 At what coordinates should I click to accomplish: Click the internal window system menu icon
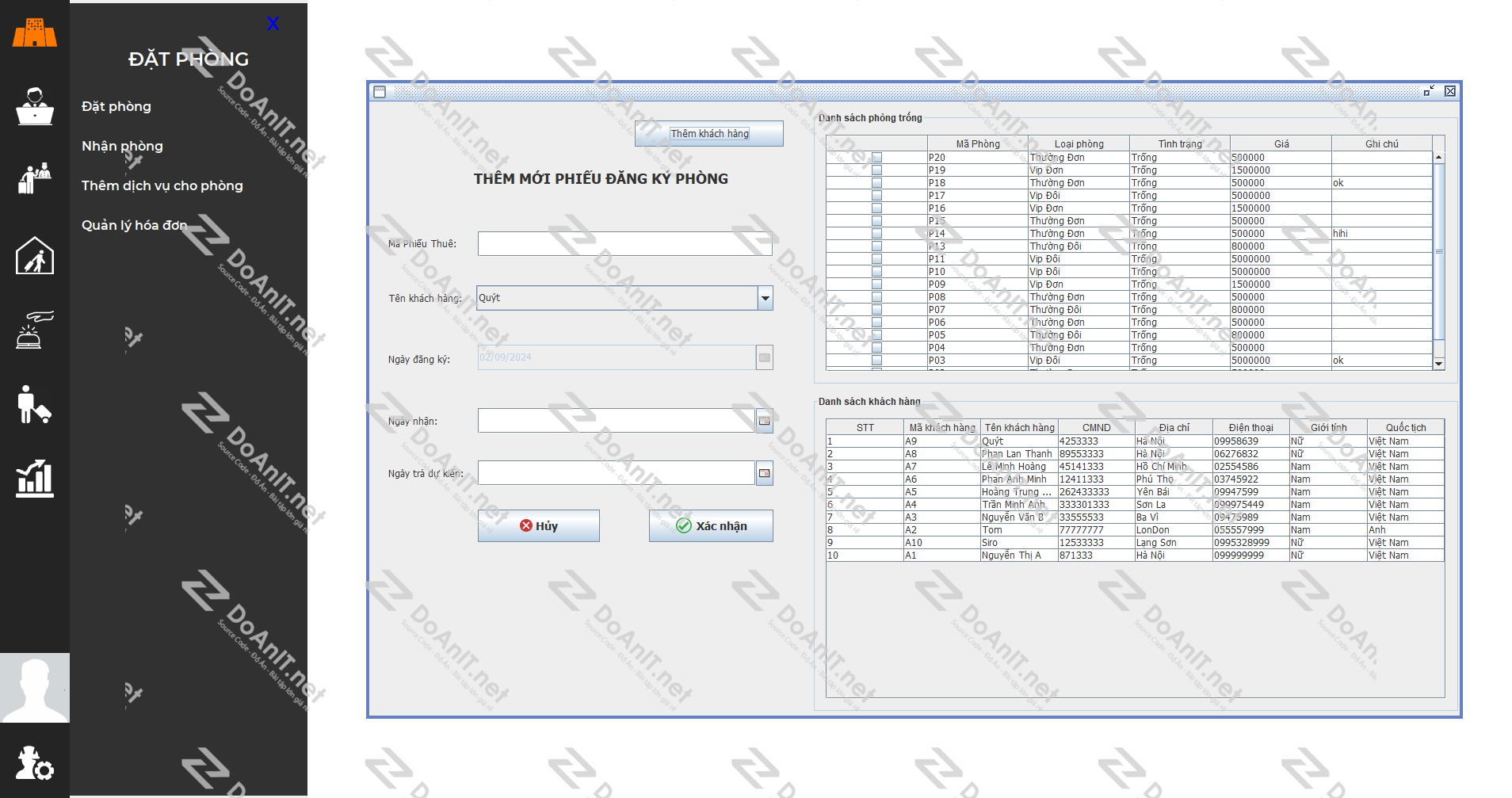[x=380, y=92]
